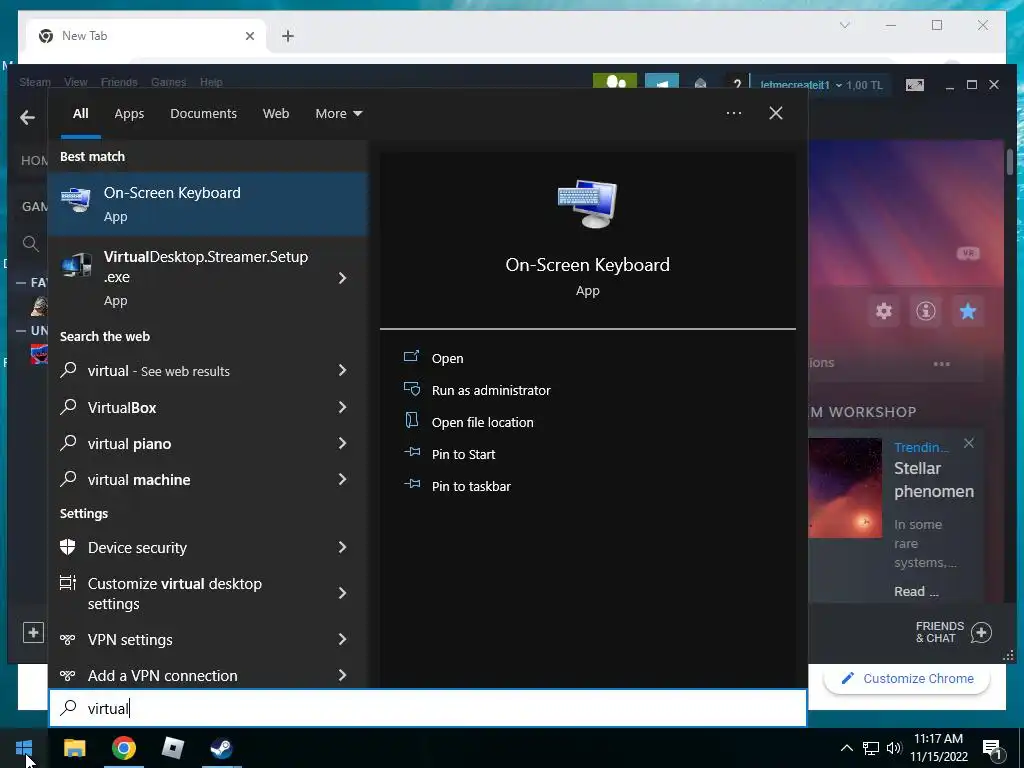Switch to the Apps search tab
The width and height of the screenshot is (1024, 768).
pos(129,114)
